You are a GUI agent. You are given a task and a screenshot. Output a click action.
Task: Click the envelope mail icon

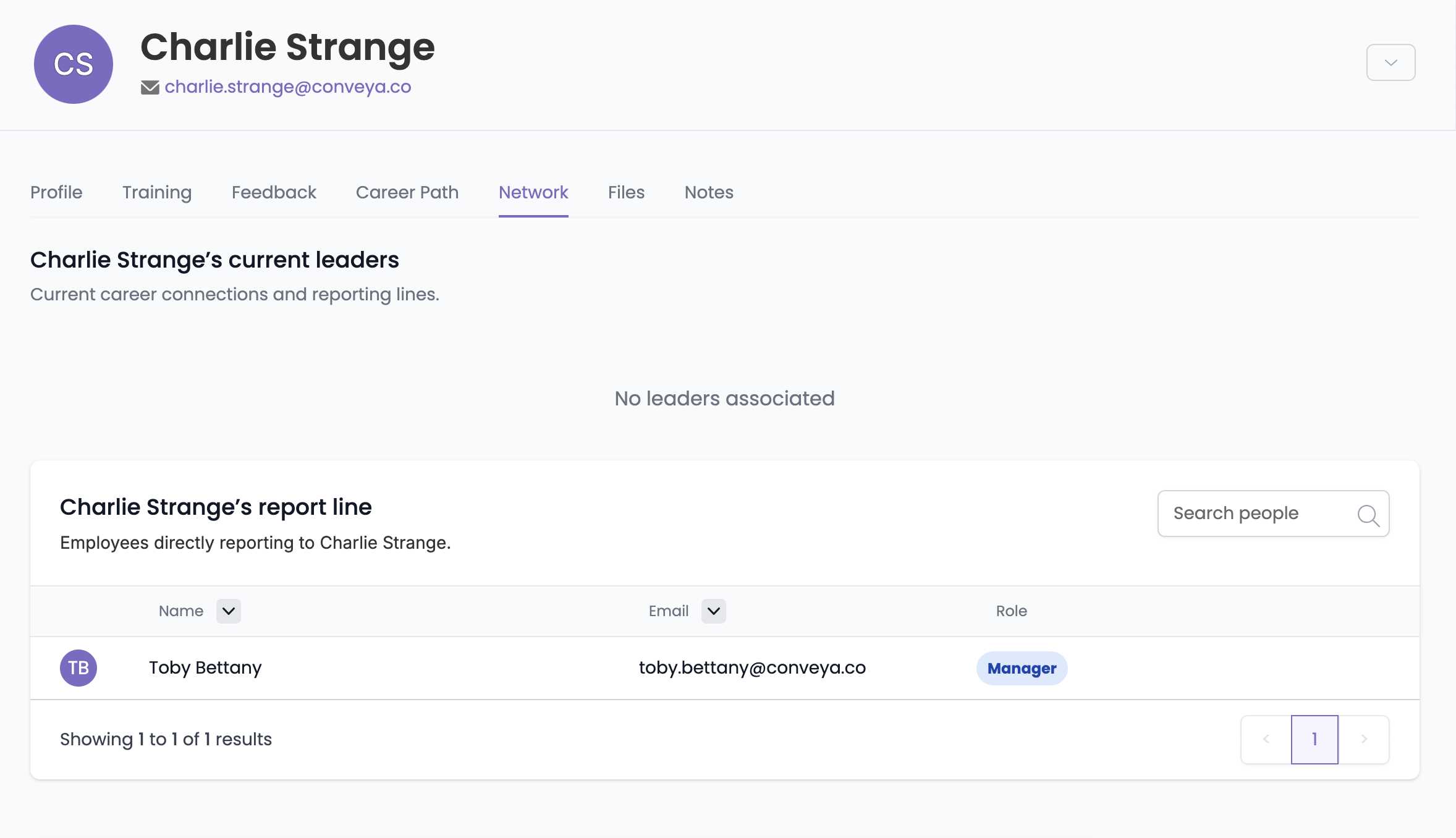point(150,87)
